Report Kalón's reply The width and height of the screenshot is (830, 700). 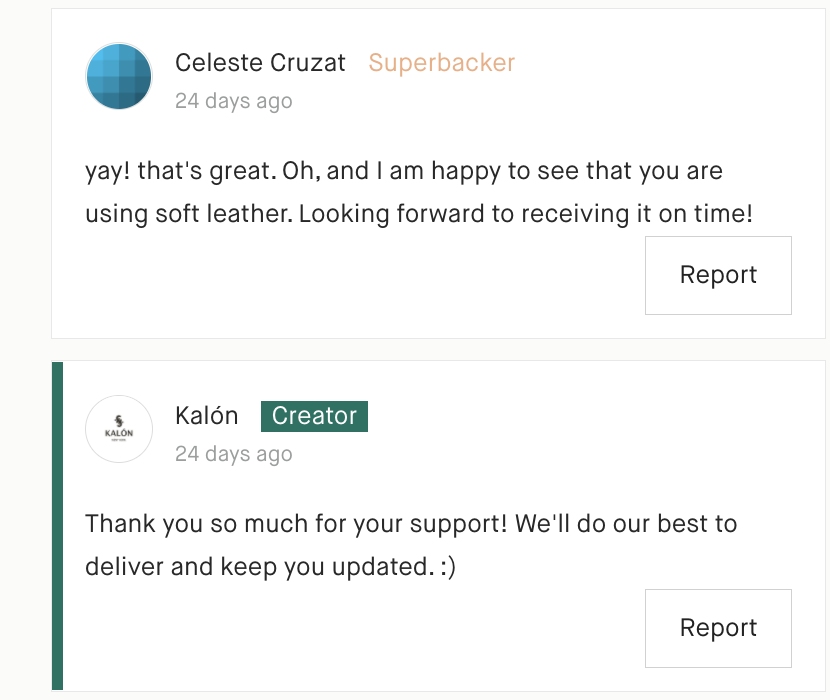click(718, 628)
